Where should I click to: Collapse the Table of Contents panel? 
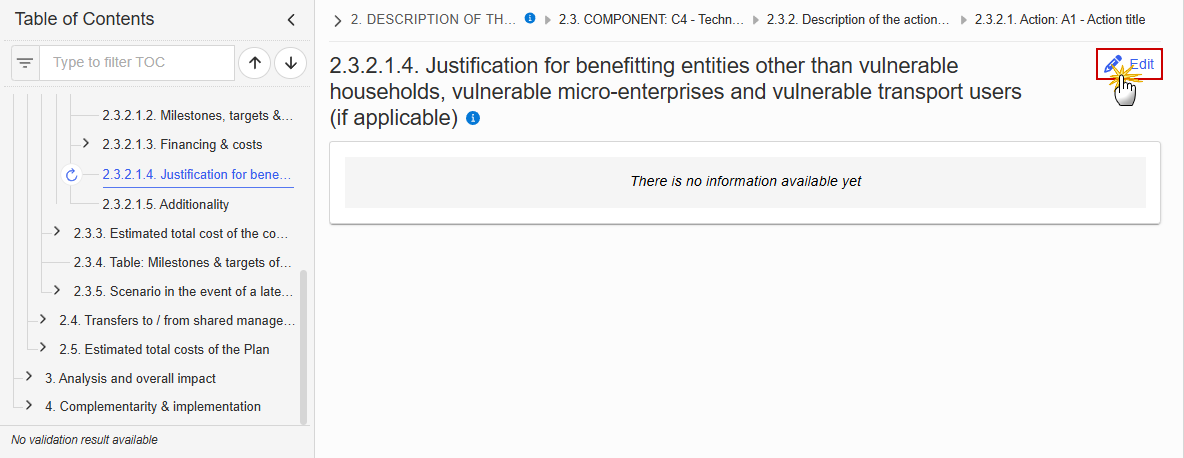point(291,20)
